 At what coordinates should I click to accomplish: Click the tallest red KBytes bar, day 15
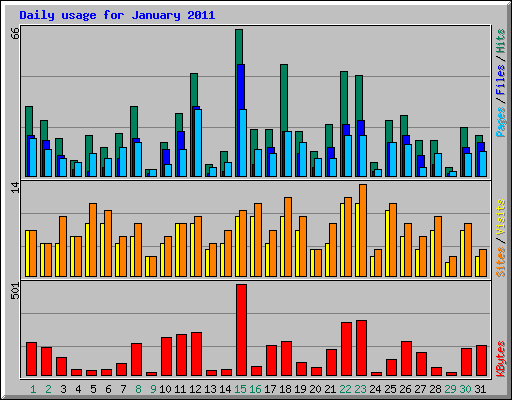pos(242,330)
